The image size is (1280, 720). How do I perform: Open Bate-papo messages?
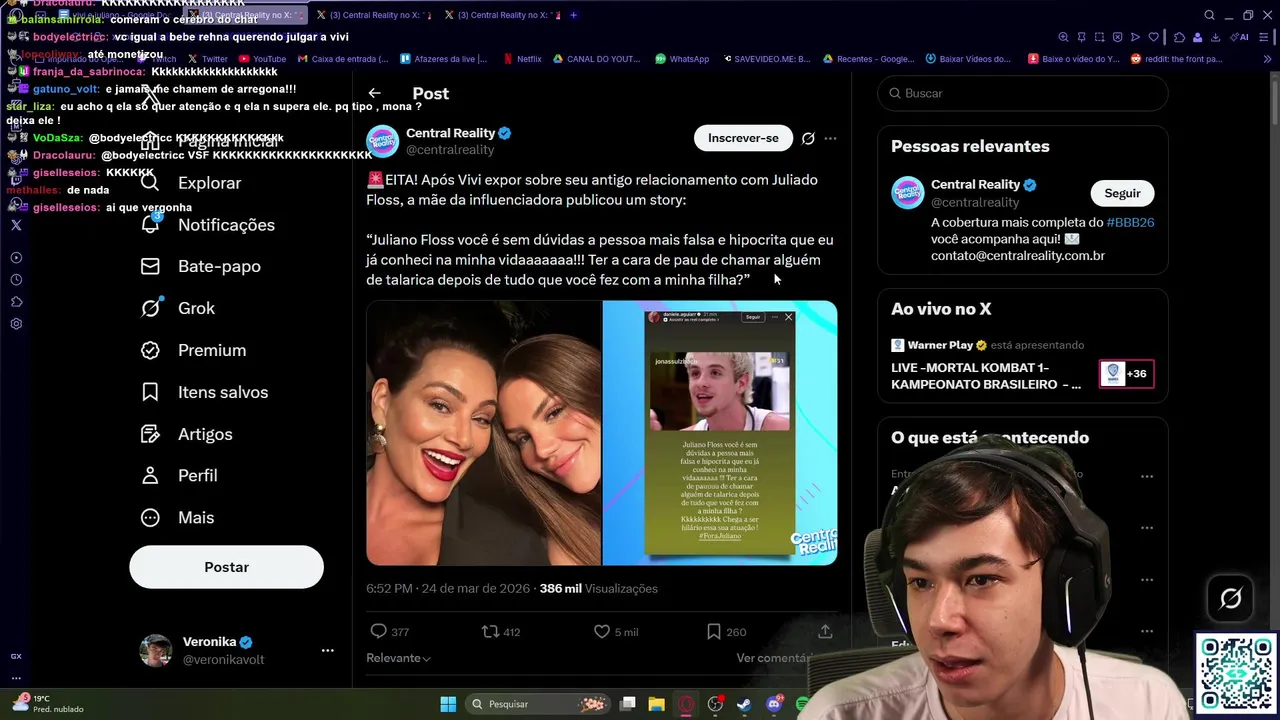coord(200,266)
